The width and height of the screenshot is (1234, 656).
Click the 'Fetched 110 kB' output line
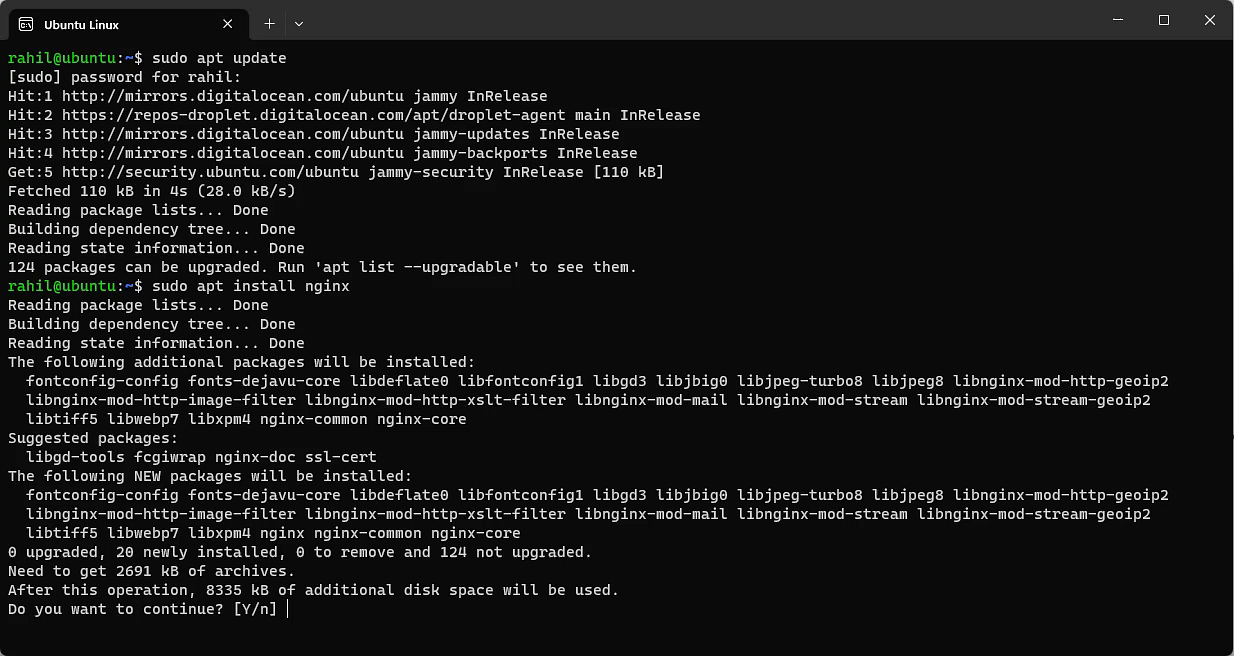pos(152,191)
